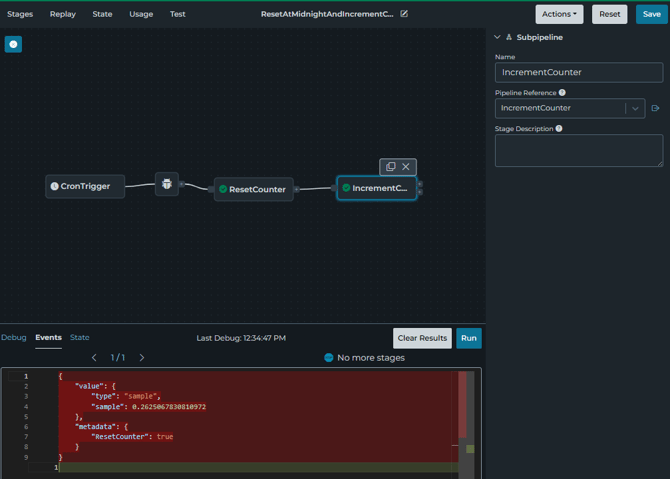
Task: Click the green check on ResetCounter node
Action: click(223, 189)
